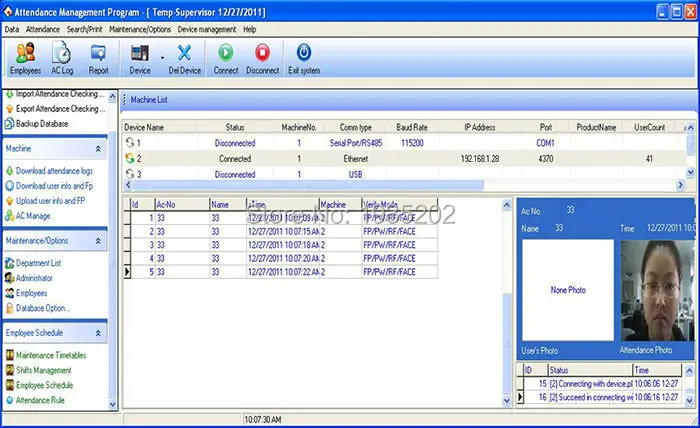
Task: Open the Maintenance/Options menu
Action: click(140, 29)
